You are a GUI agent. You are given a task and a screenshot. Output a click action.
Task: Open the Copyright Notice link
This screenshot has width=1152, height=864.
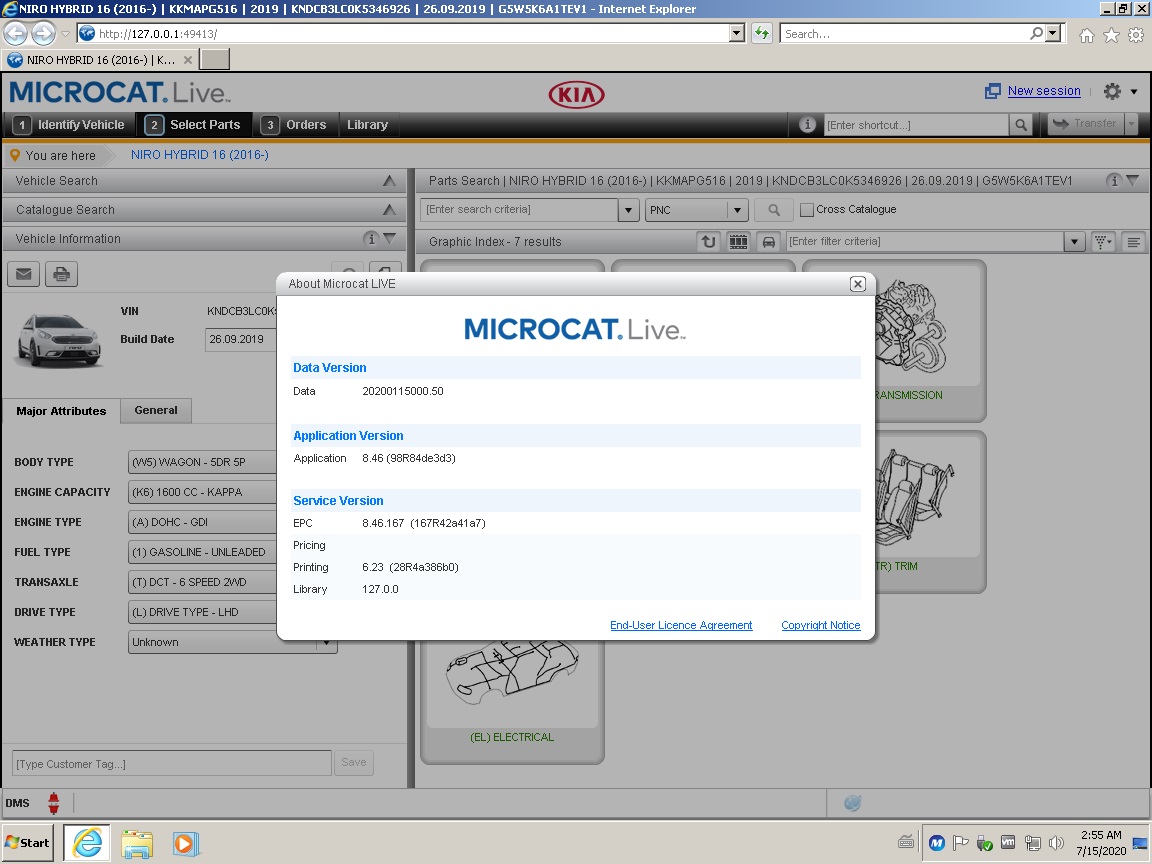click(x=821, y=625)
